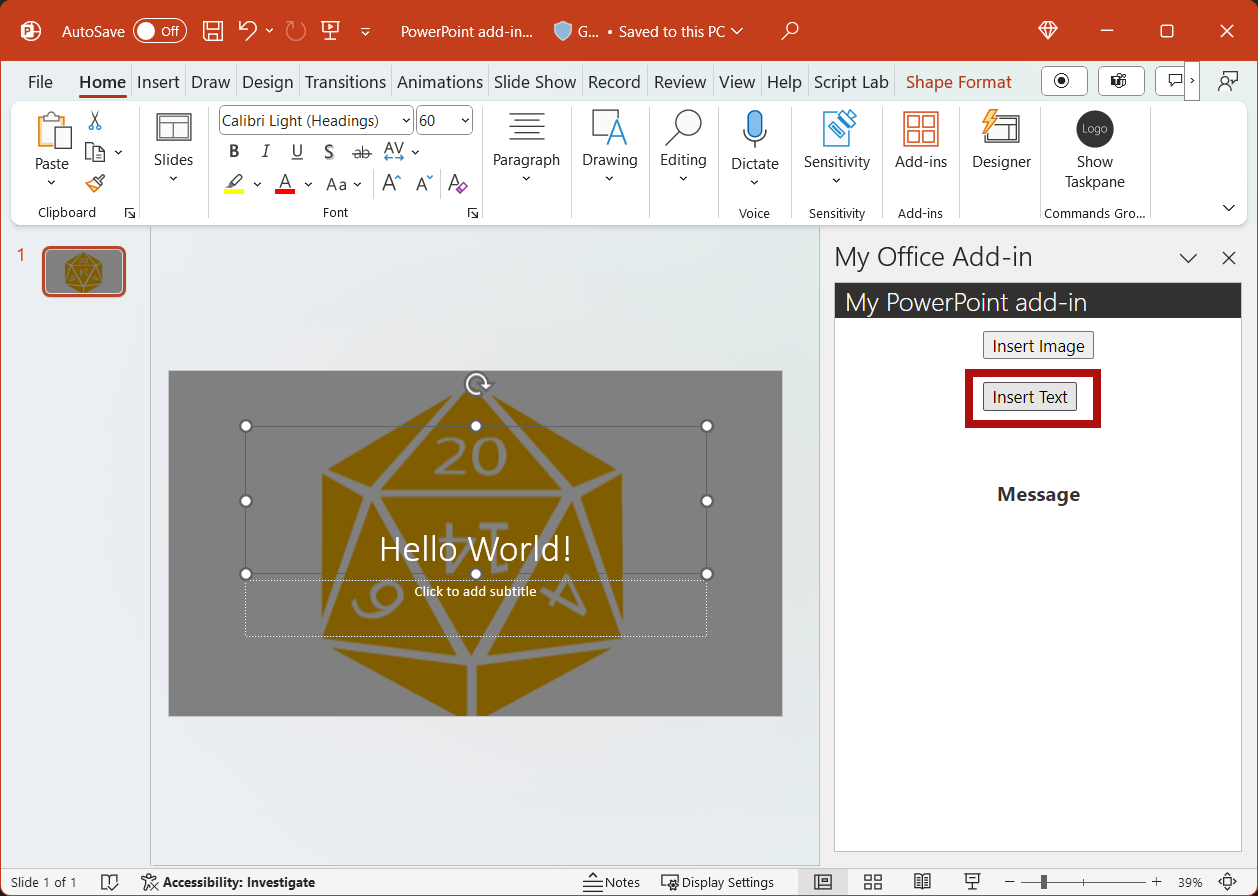Viewport: 1258px width, 896px height.
Task: Decrease font size
Action: coord(424,184)
